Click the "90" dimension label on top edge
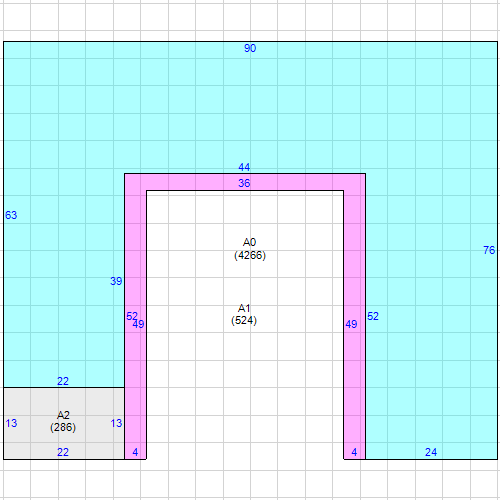This screenshot has width=500, height=500. click(x=250, y=48)
